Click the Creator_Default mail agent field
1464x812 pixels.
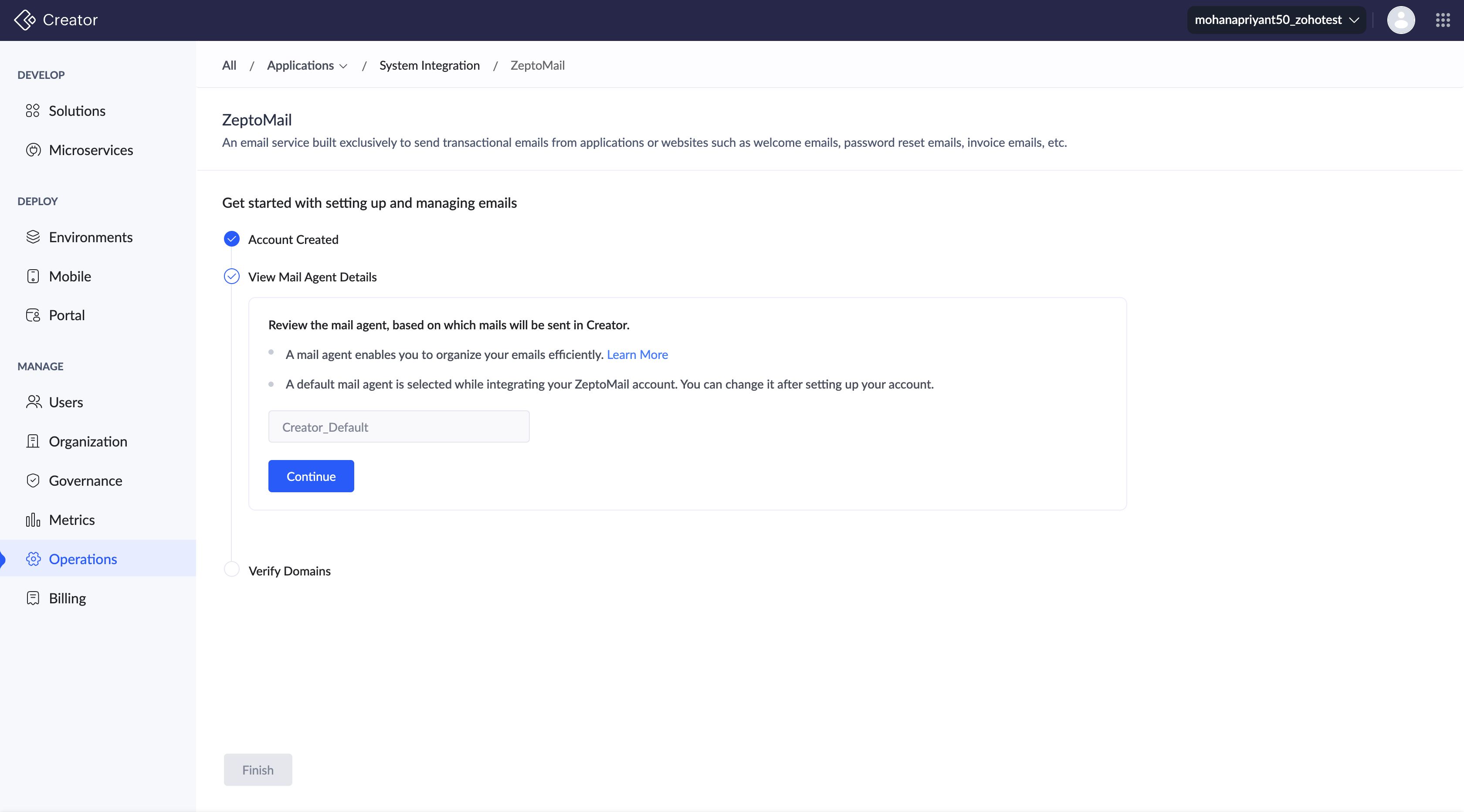coord(398,427)
